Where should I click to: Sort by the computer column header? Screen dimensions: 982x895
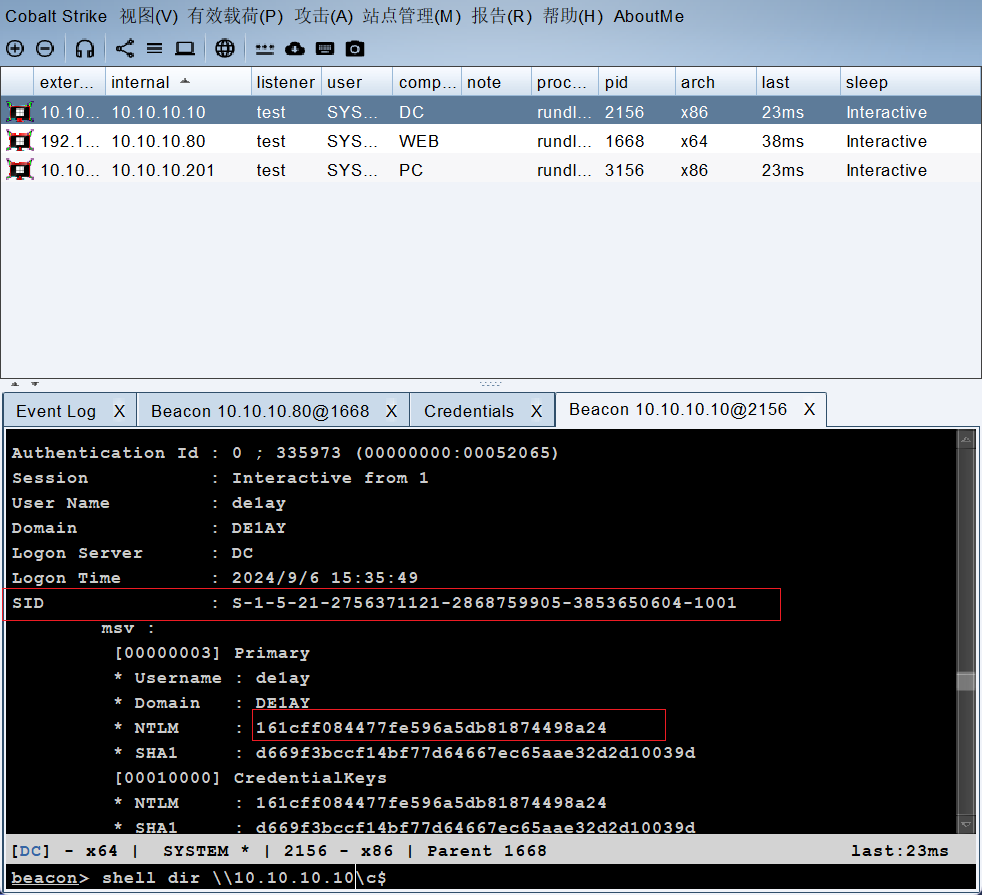coord(427,82)
